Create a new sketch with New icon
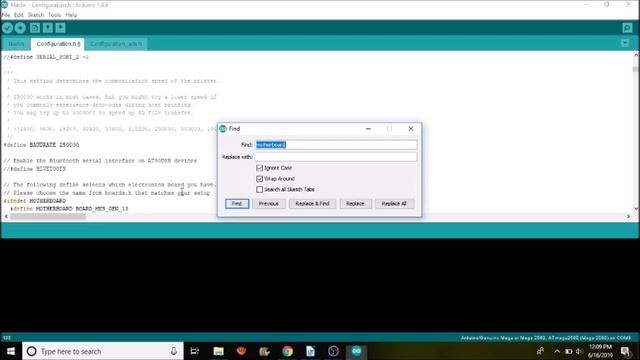This screenshot has width=640, height=360. [x=35, y=28]
